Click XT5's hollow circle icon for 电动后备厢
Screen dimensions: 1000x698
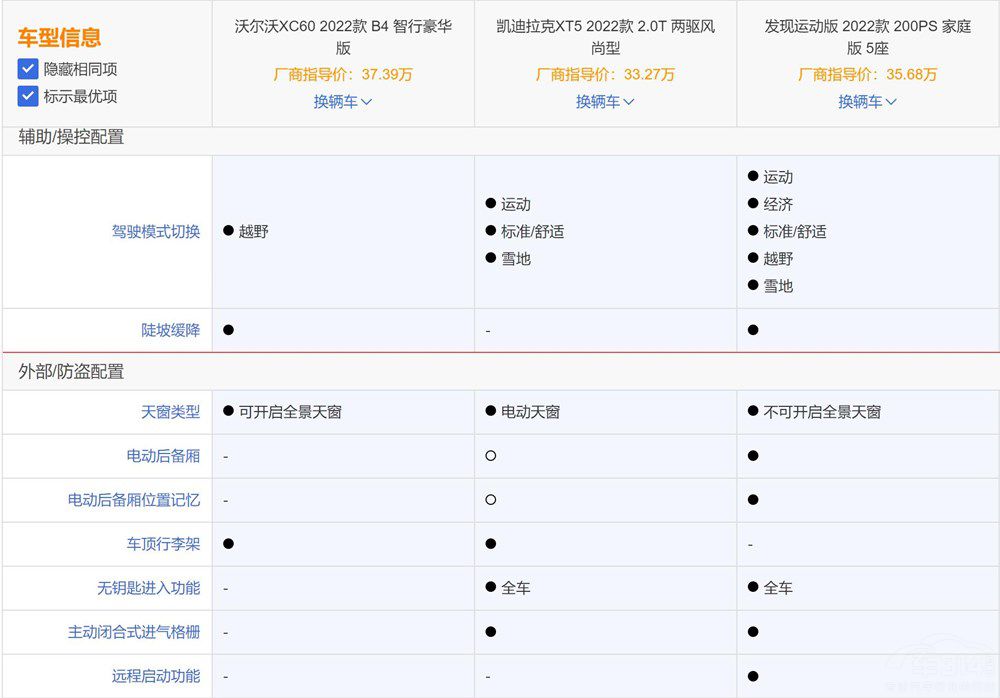coord(490,455)
